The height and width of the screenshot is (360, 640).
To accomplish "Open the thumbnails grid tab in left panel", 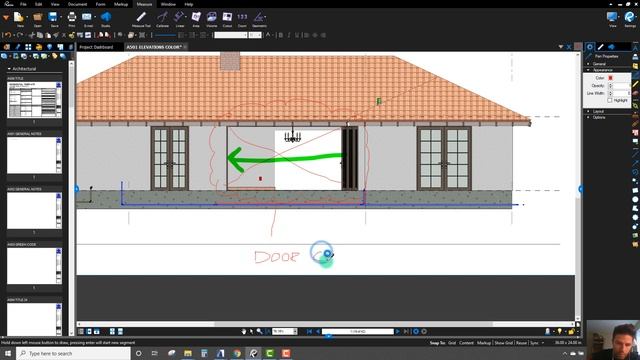I will point(28,47).
